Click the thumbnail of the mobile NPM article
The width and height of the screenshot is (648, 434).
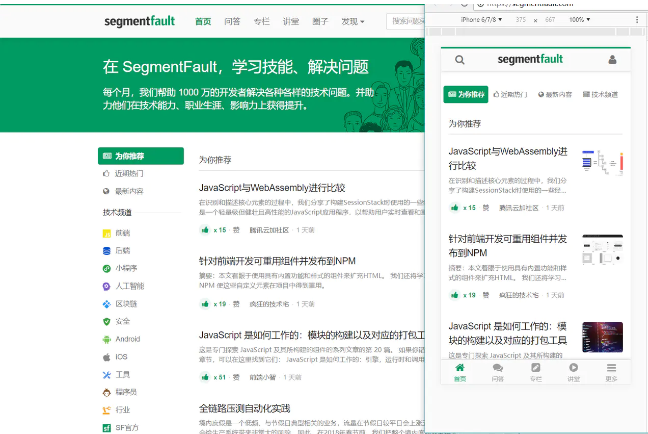(602, 250)
